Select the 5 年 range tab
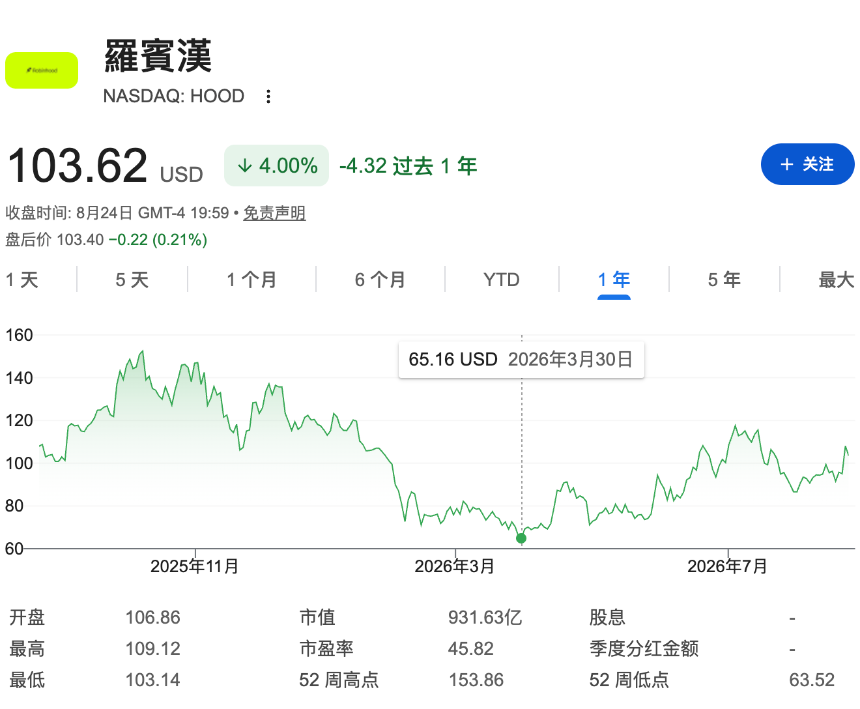 pyautogui.click(x=724, y=280)
